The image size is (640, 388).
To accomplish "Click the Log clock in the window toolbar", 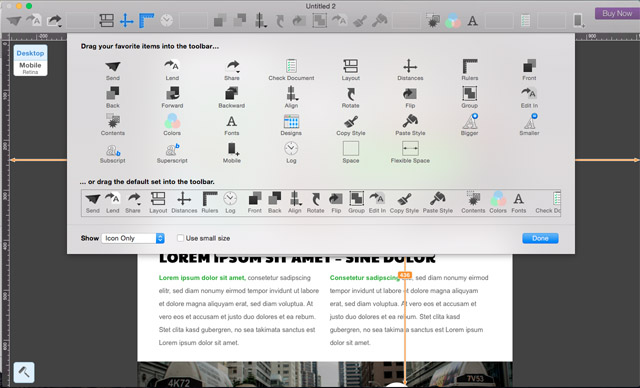I will tap(167, 20).
